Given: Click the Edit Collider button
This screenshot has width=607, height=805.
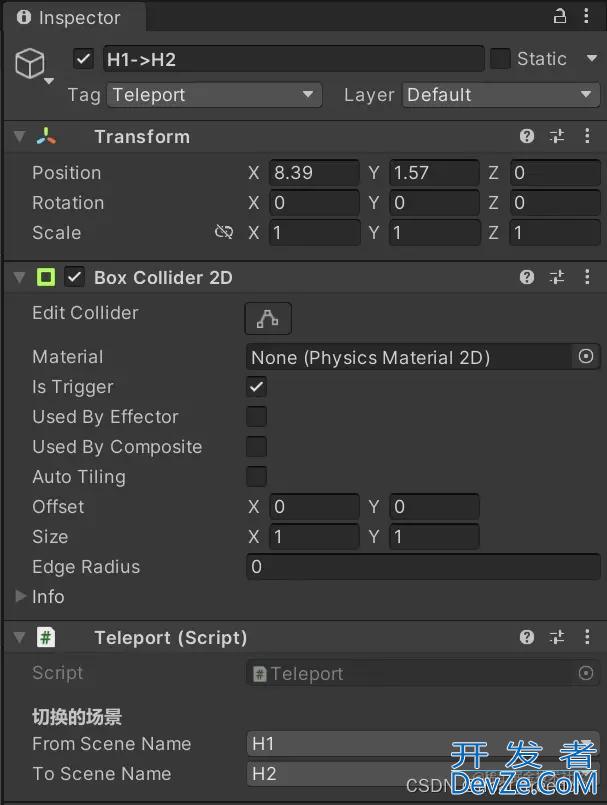Looking at the screenshot, I should [268, 318].
